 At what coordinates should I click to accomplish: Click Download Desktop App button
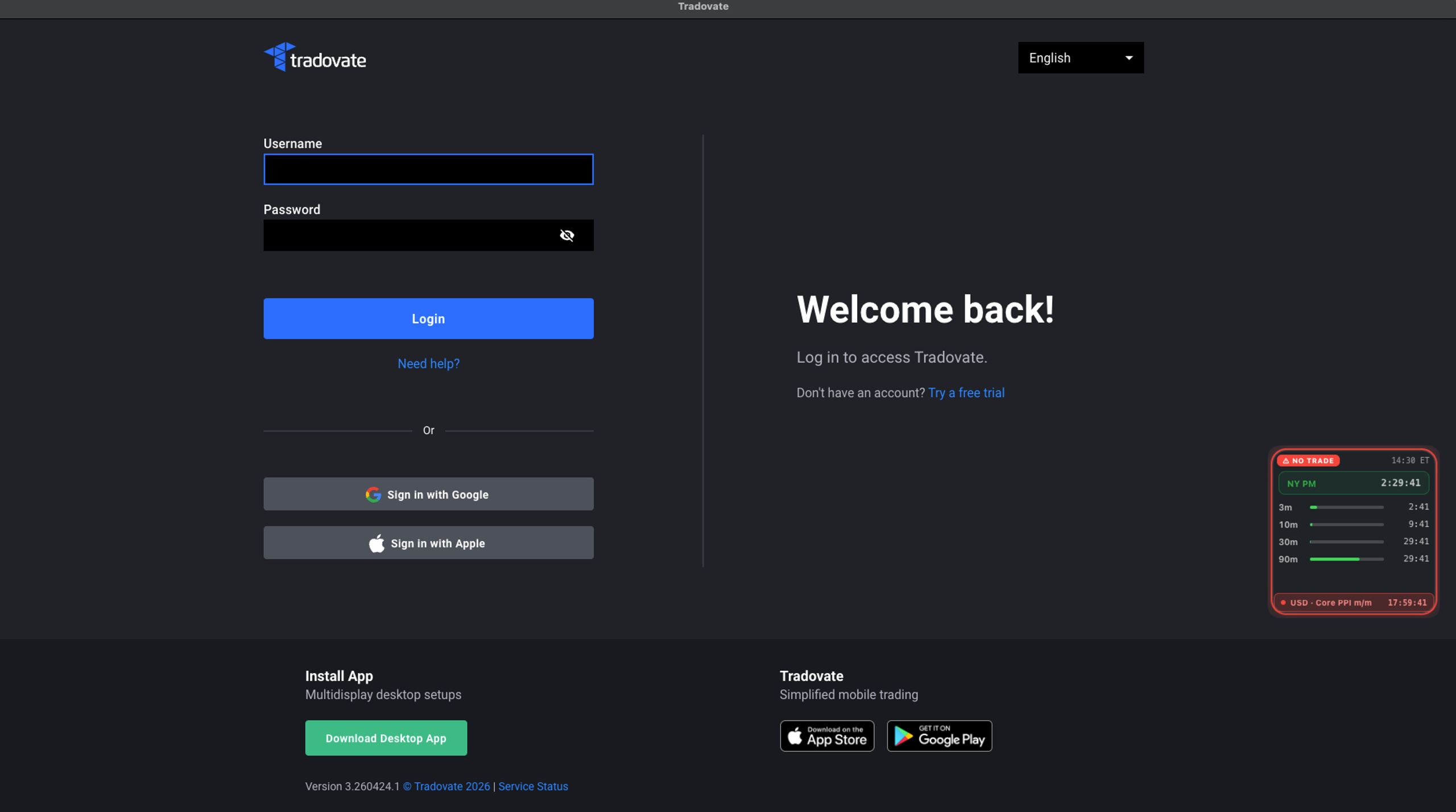(386, 738)
